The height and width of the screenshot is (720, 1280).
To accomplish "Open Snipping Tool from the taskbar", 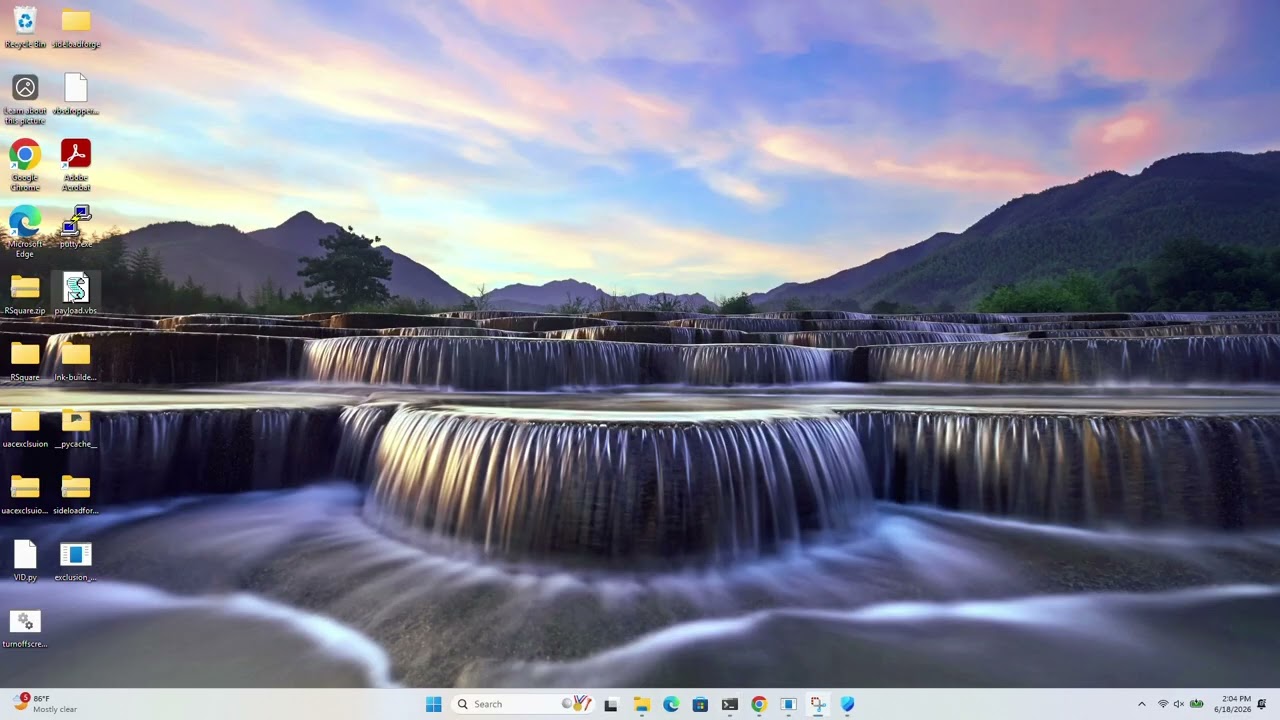I will click(x=818, y=704).
